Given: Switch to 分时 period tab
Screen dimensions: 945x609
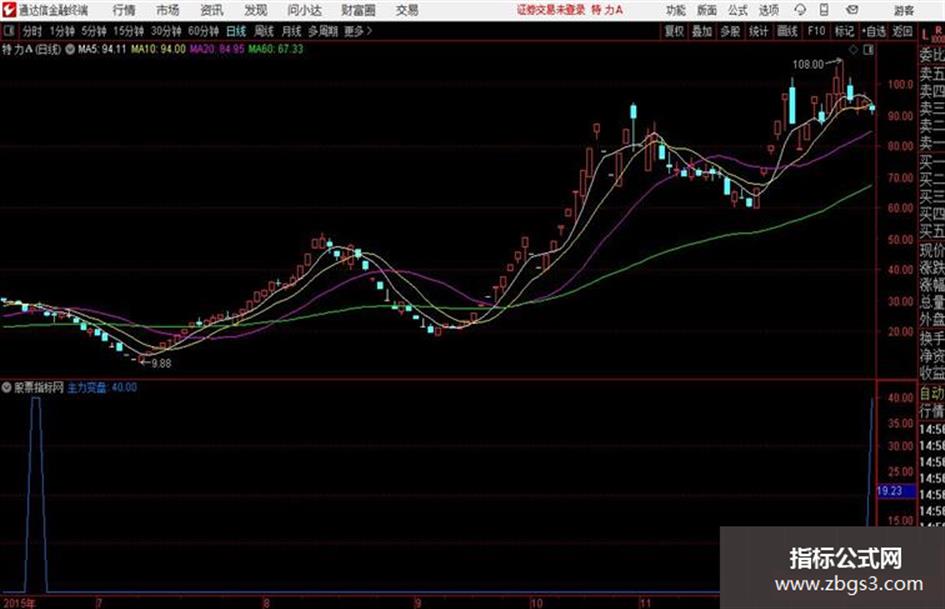Looking at the screenshot, I should point(32,31).
